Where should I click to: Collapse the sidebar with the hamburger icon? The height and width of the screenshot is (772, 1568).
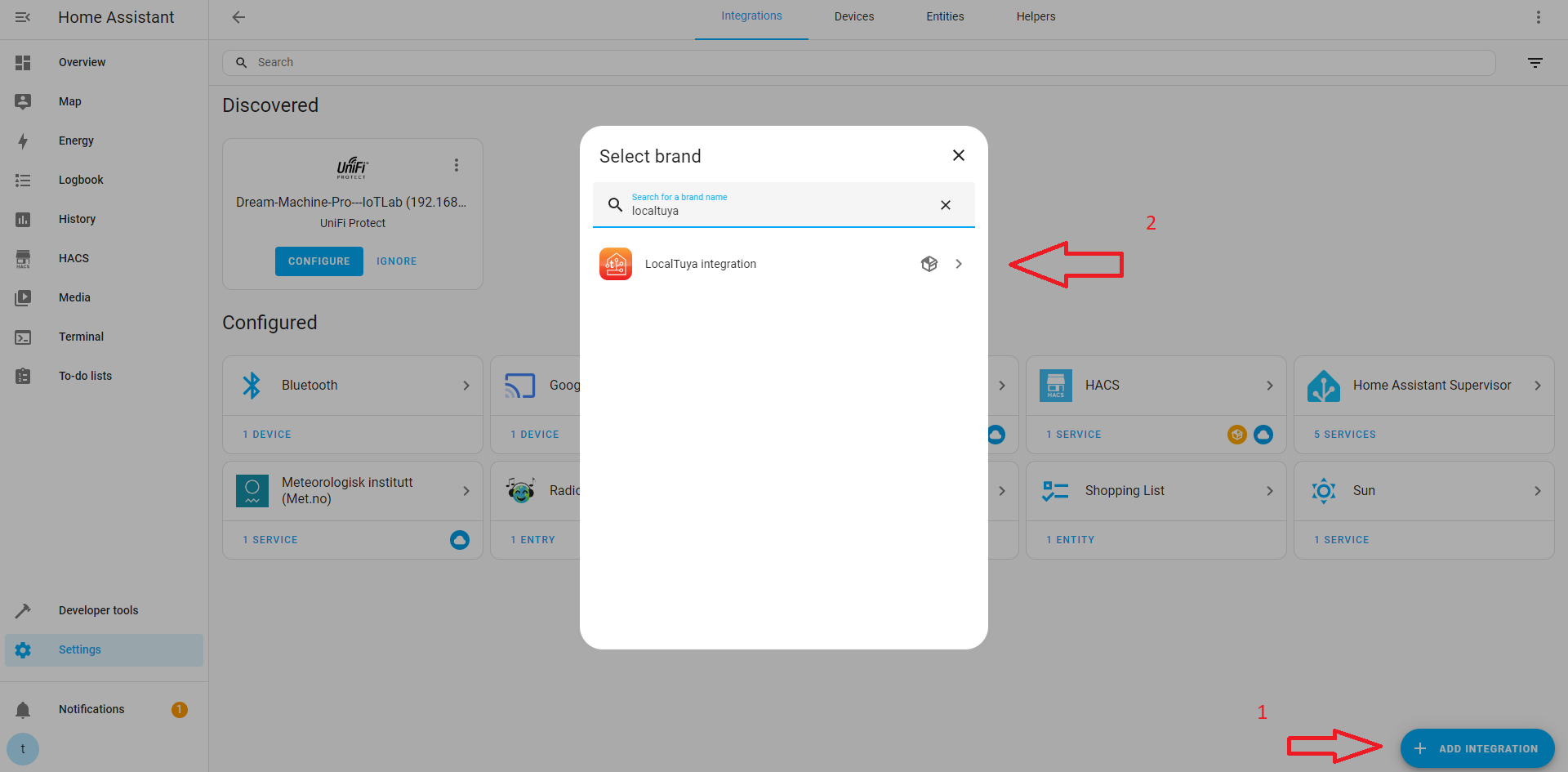coord(23,17)
